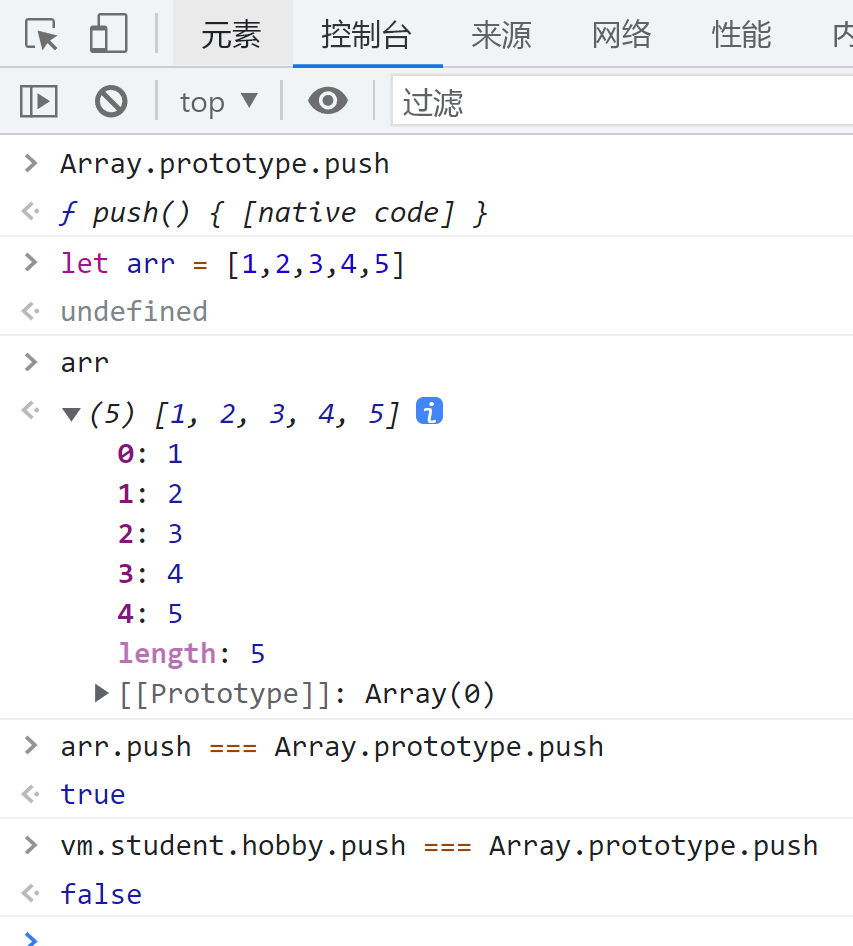Click the length: 5 property row
The width and height of the screenshot is (853, 946).
[x=192, y=654]
